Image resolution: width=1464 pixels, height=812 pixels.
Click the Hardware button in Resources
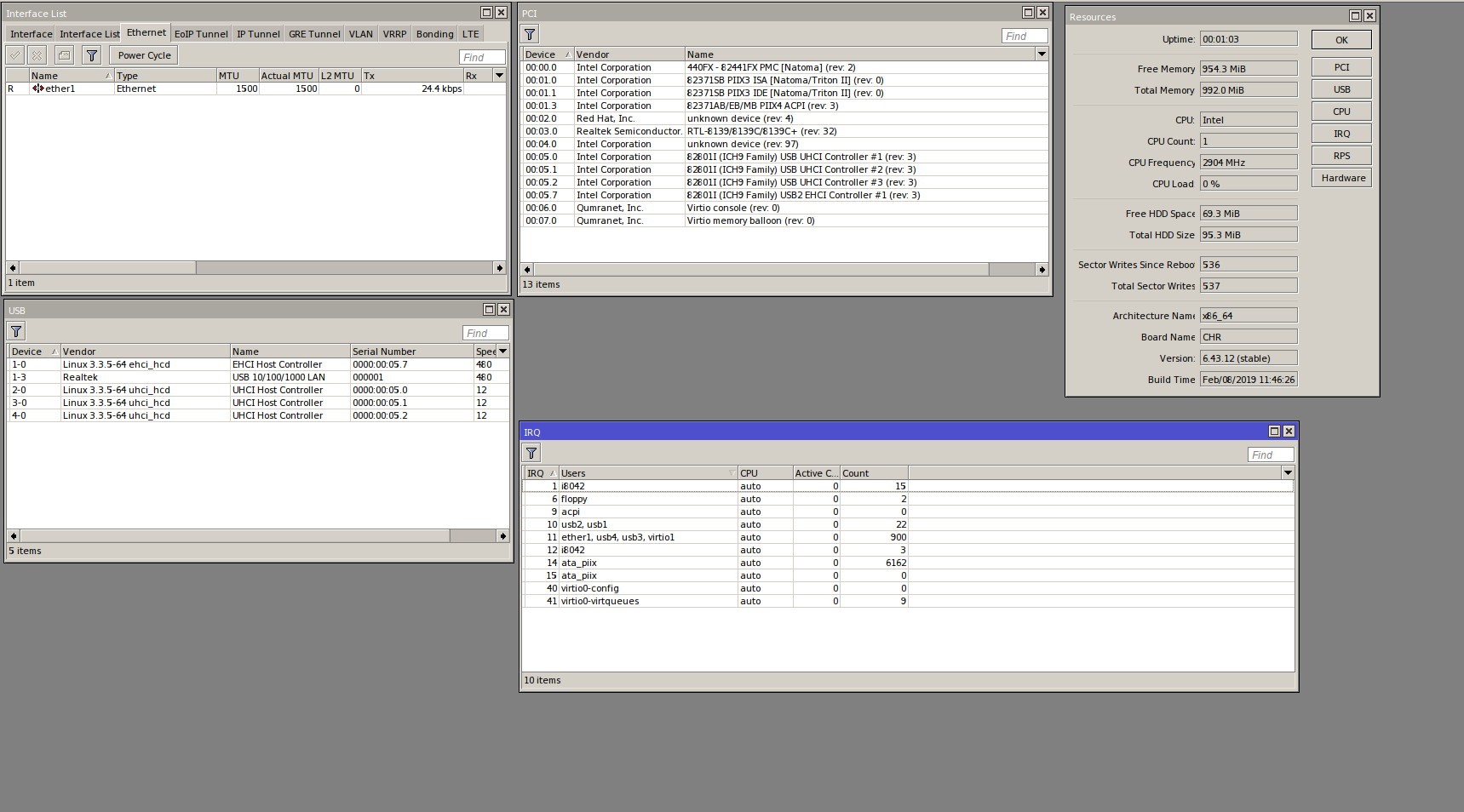[x=1342, y=178]
